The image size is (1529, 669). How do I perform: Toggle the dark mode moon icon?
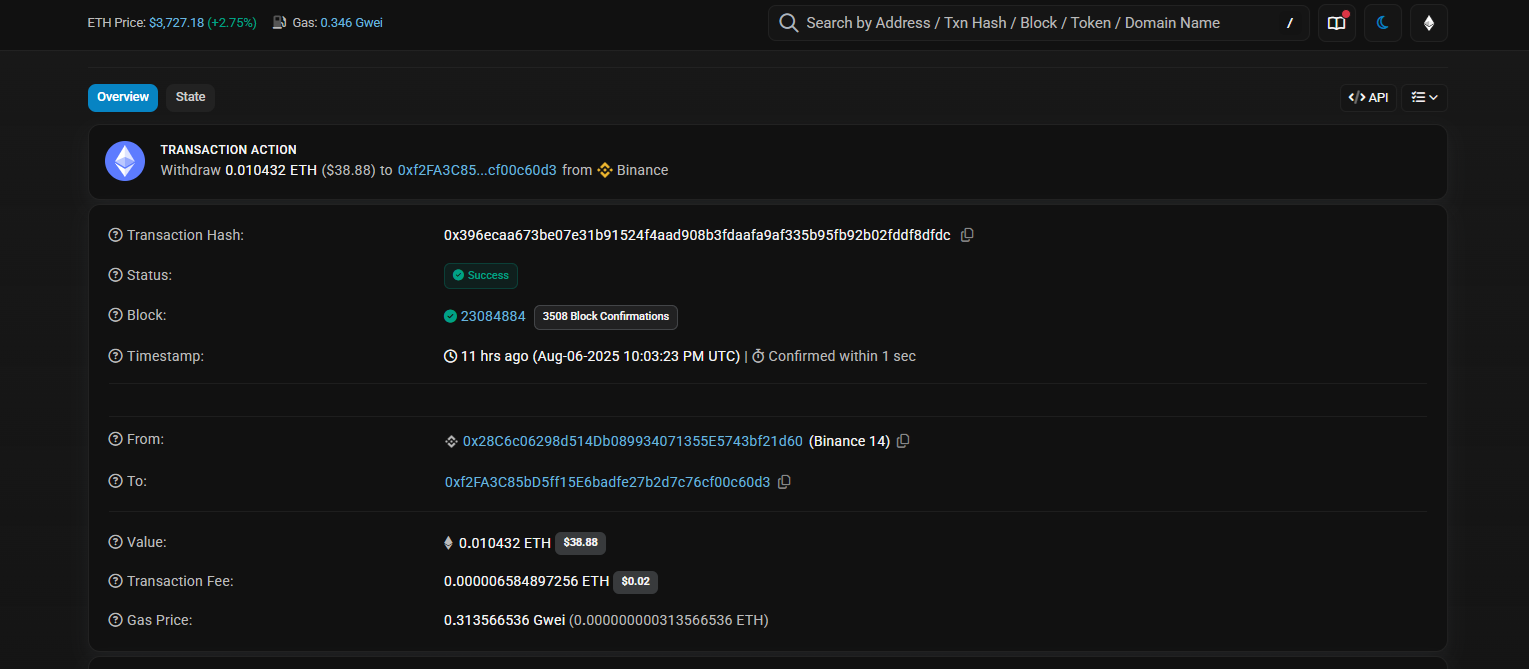tap(1383, 23)
